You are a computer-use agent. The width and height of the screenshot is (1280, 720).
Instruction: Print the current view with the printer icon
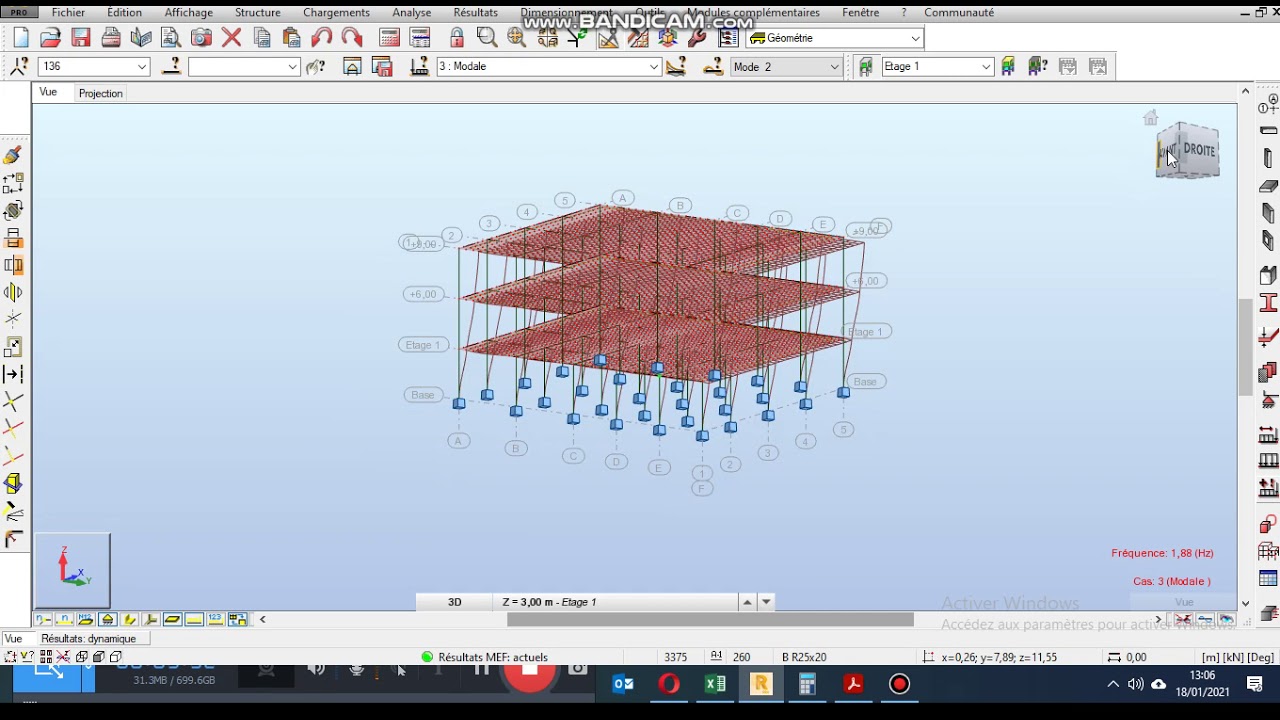click(111, 38)
